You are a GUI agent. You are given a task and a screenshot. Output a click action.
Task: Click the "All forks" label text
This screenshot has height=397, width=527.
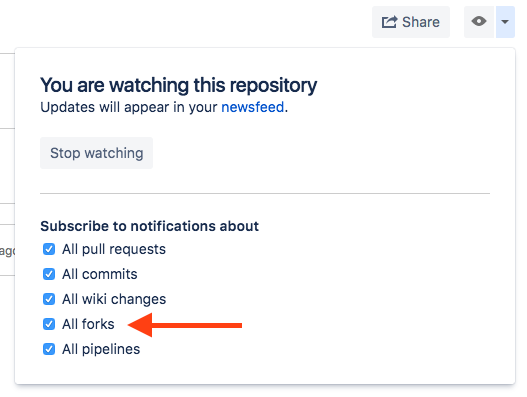tap(88, 324)
